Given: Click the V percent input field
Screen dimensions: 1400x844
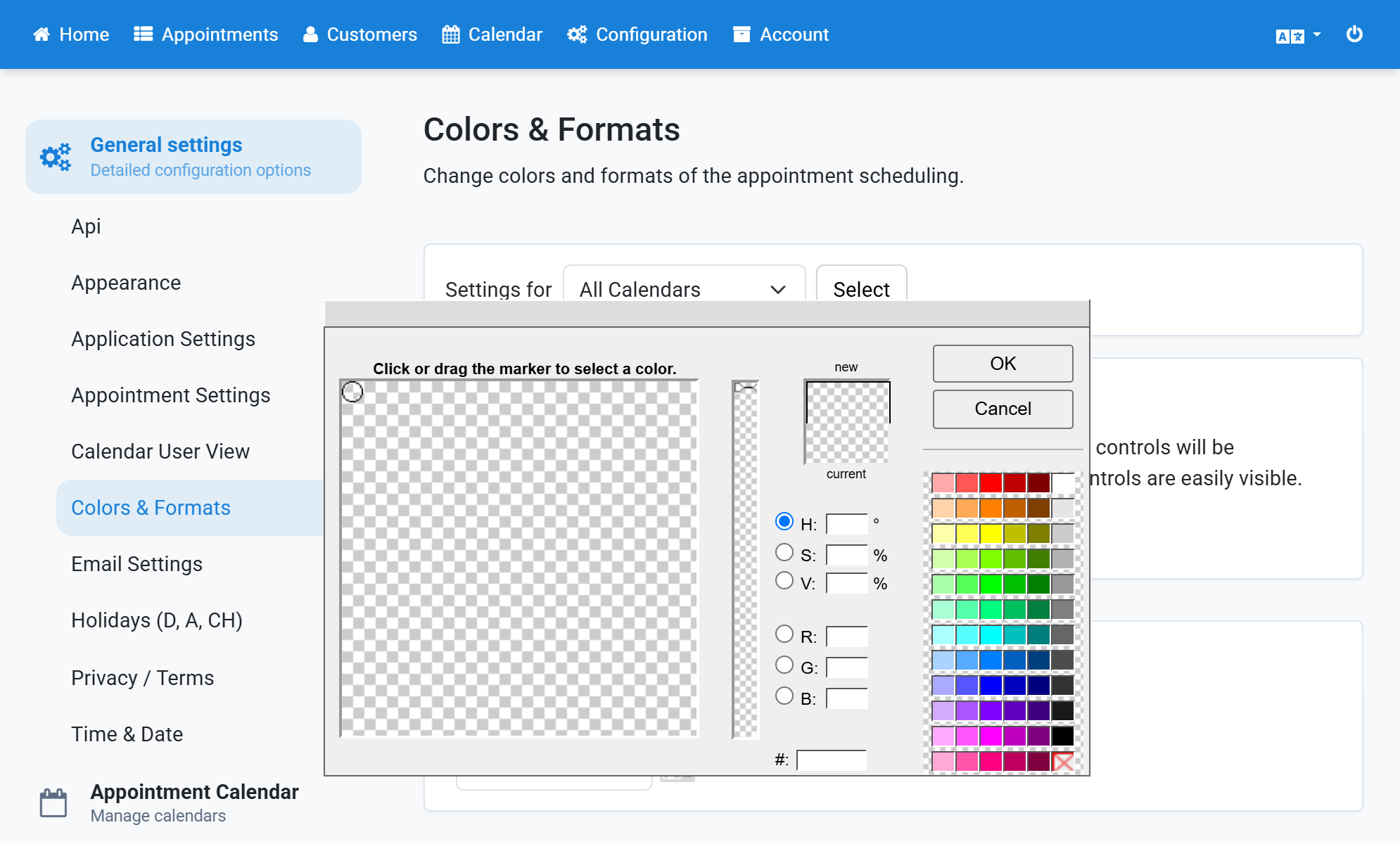Looking at the screenshot, I should 847,583.
